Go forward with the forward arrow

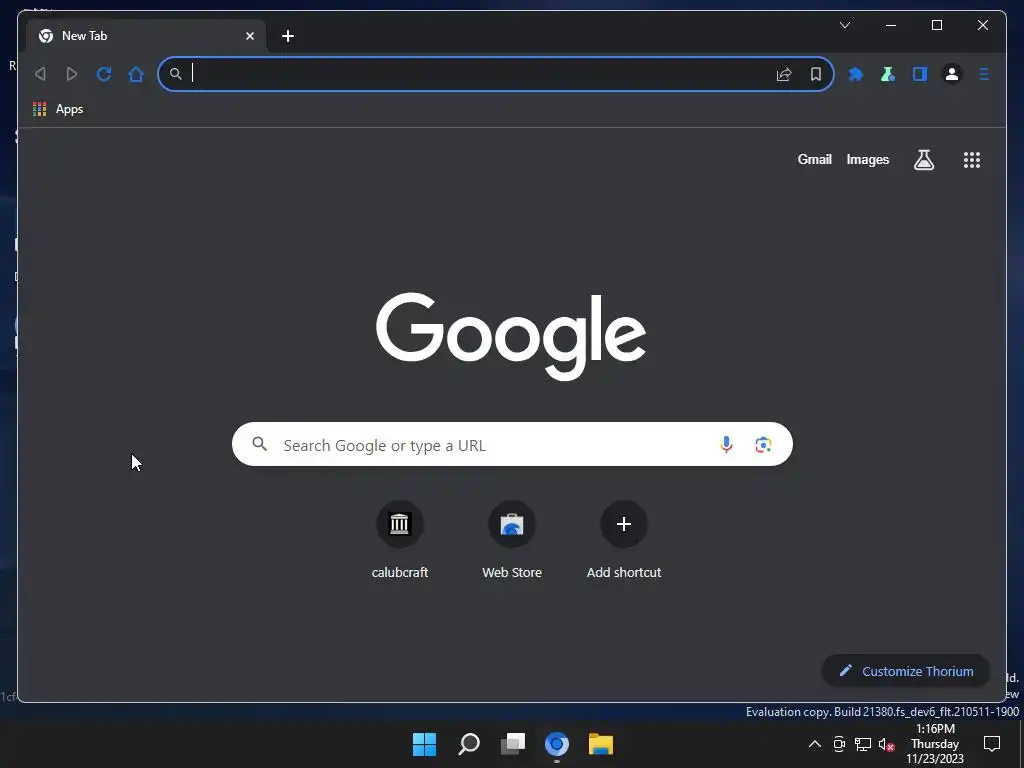tap(72, 74)
